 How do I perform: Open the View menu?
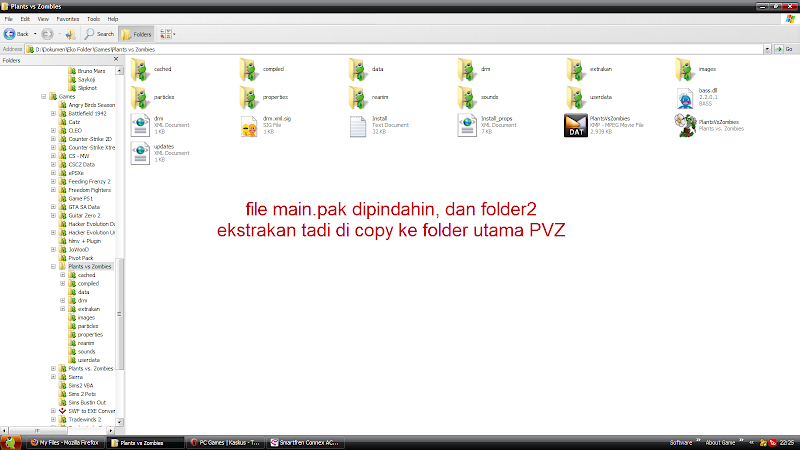tap(43, 19)
